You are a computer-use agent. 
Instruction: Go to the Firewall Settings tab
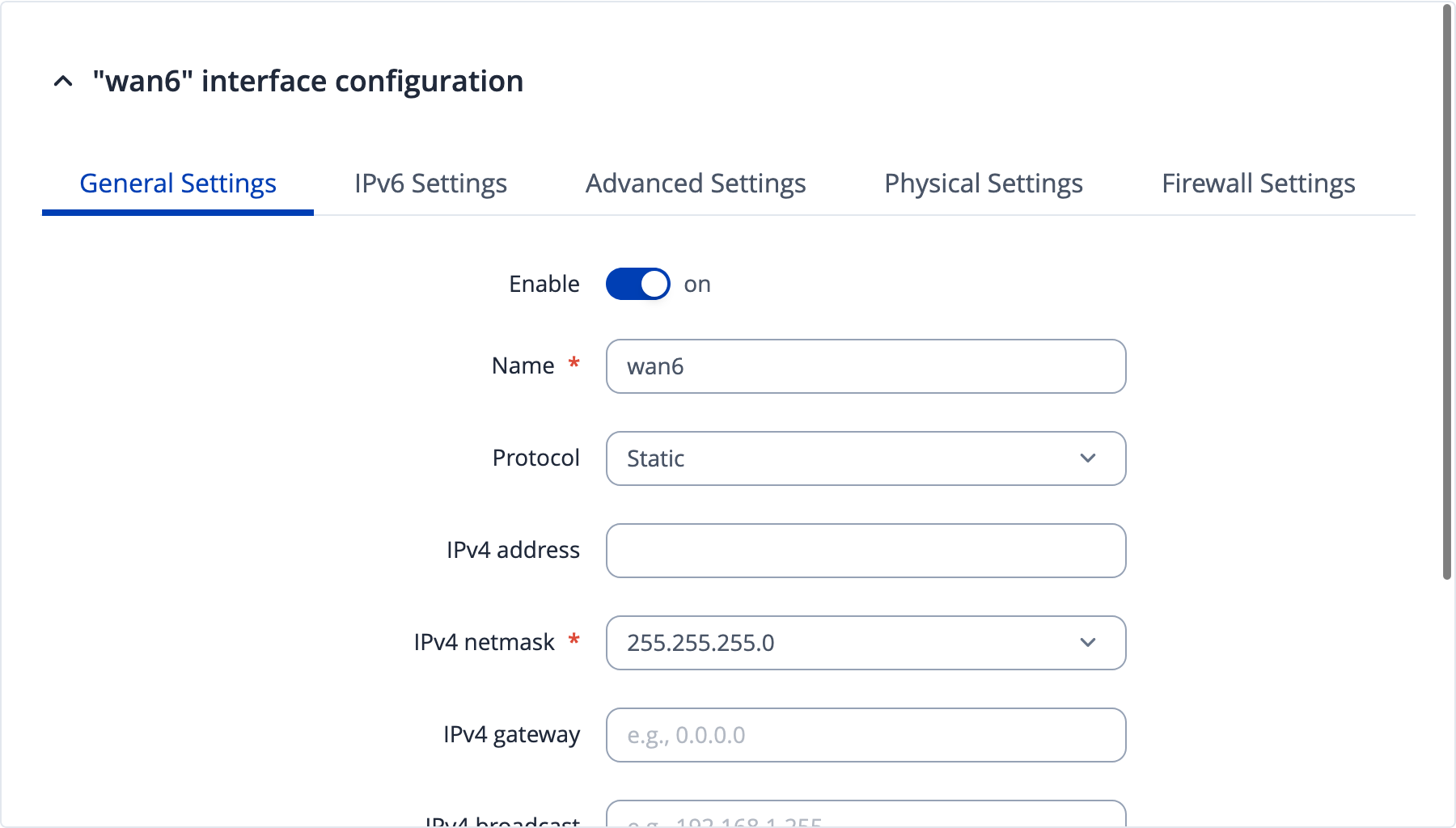(x=1259, y=184)
